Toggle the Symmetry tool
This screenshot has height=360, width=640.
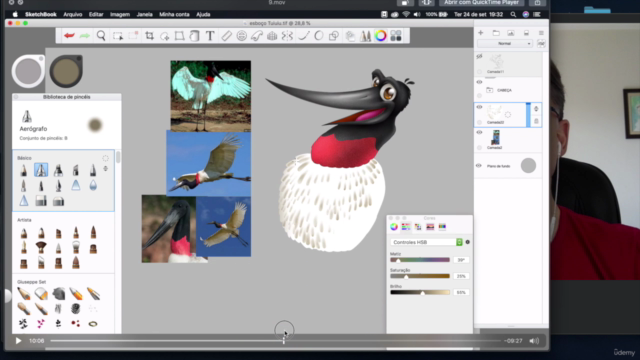(287, 36)
